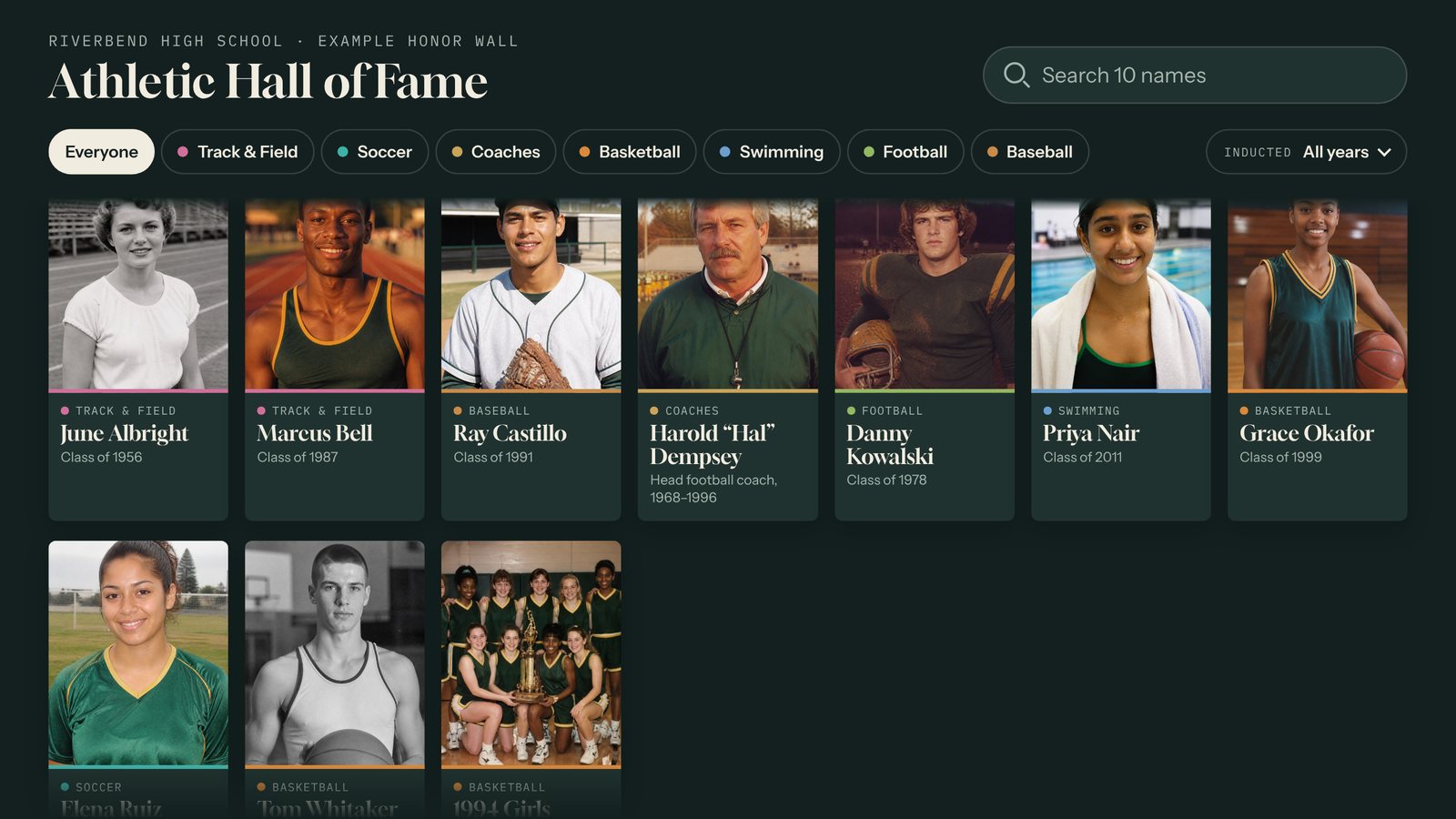Click 'Class of 1978' text

[x=886, y=480]
